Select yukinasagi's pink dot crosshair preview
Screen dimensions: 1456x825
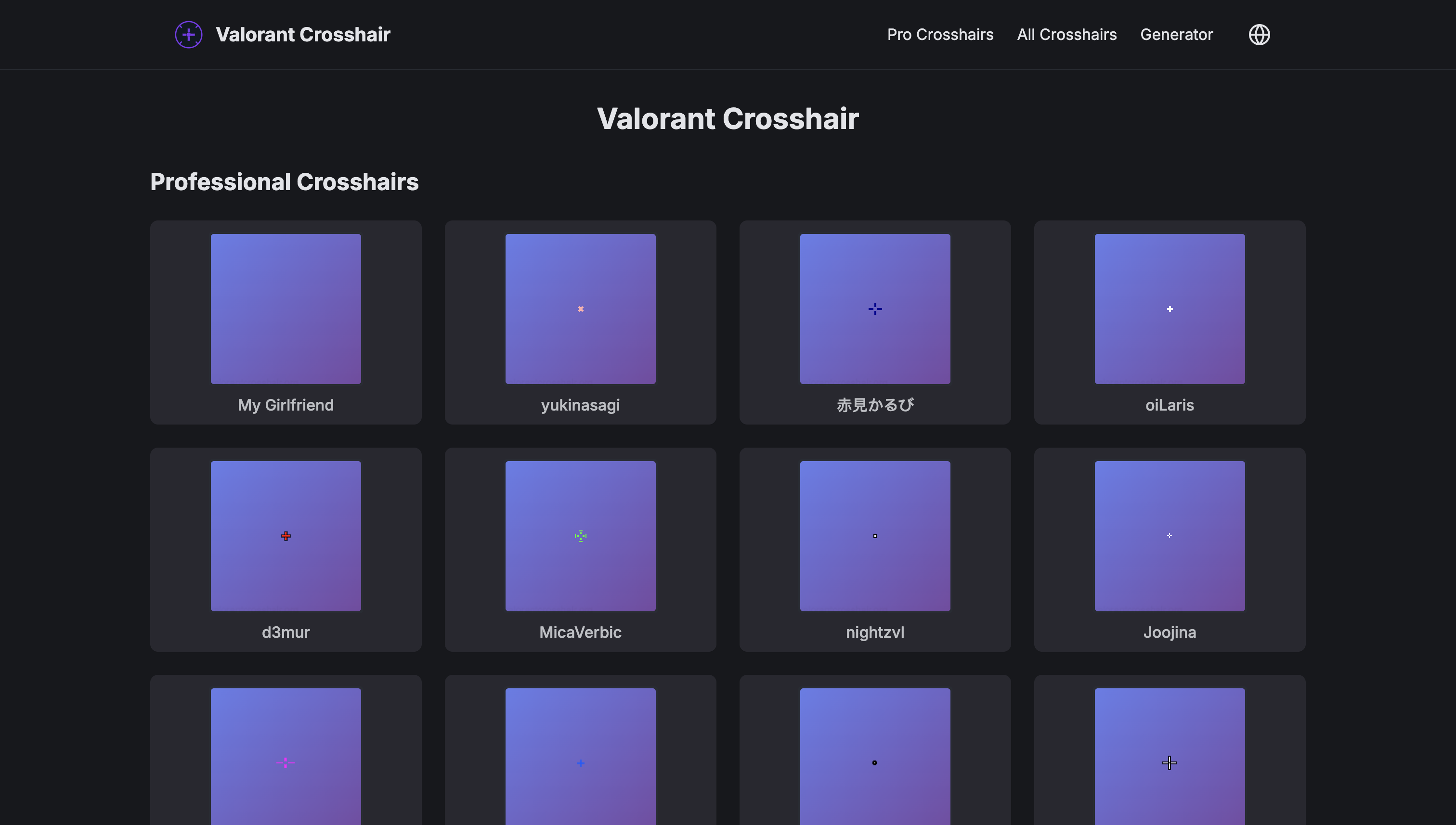580,309
